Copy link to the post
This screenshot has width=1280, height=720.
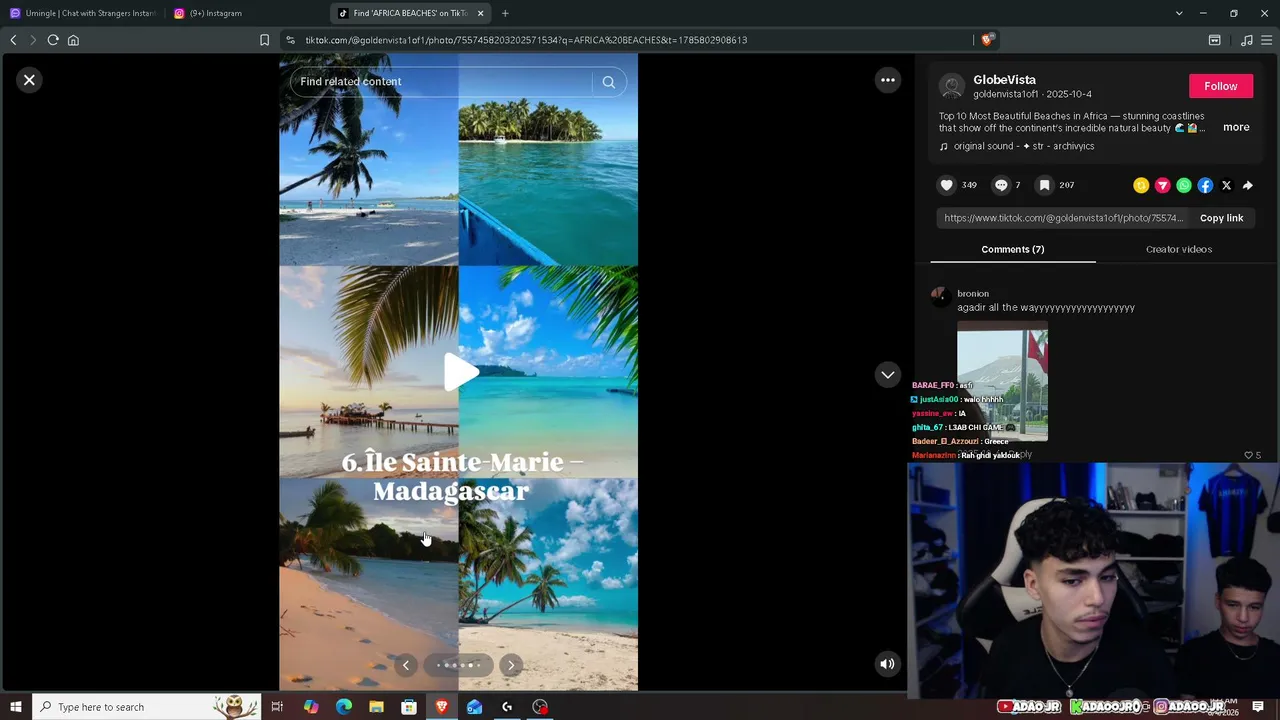coord(1221,218)
